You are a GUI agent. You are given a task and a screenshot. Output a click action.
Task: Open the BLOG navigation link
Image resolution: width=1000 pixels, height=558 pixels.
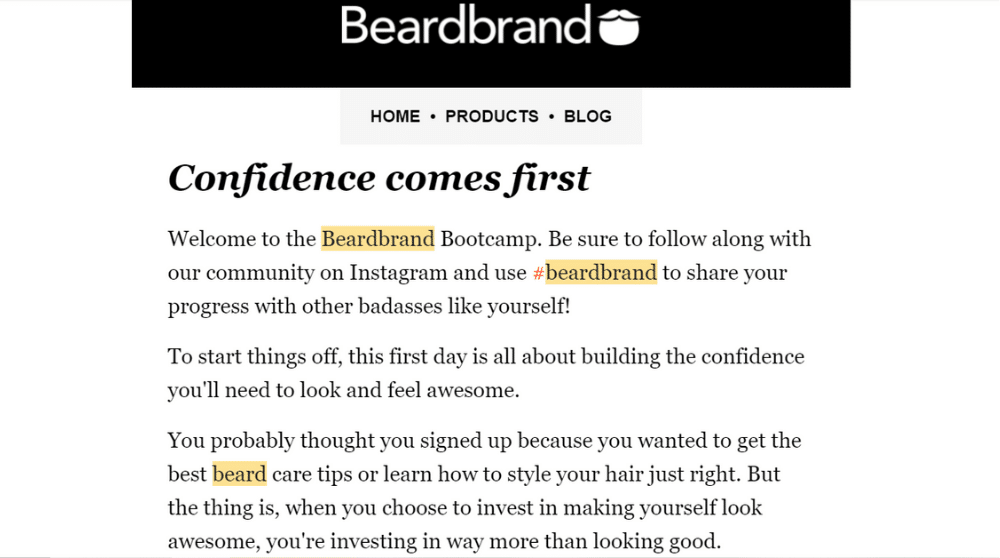588,116
